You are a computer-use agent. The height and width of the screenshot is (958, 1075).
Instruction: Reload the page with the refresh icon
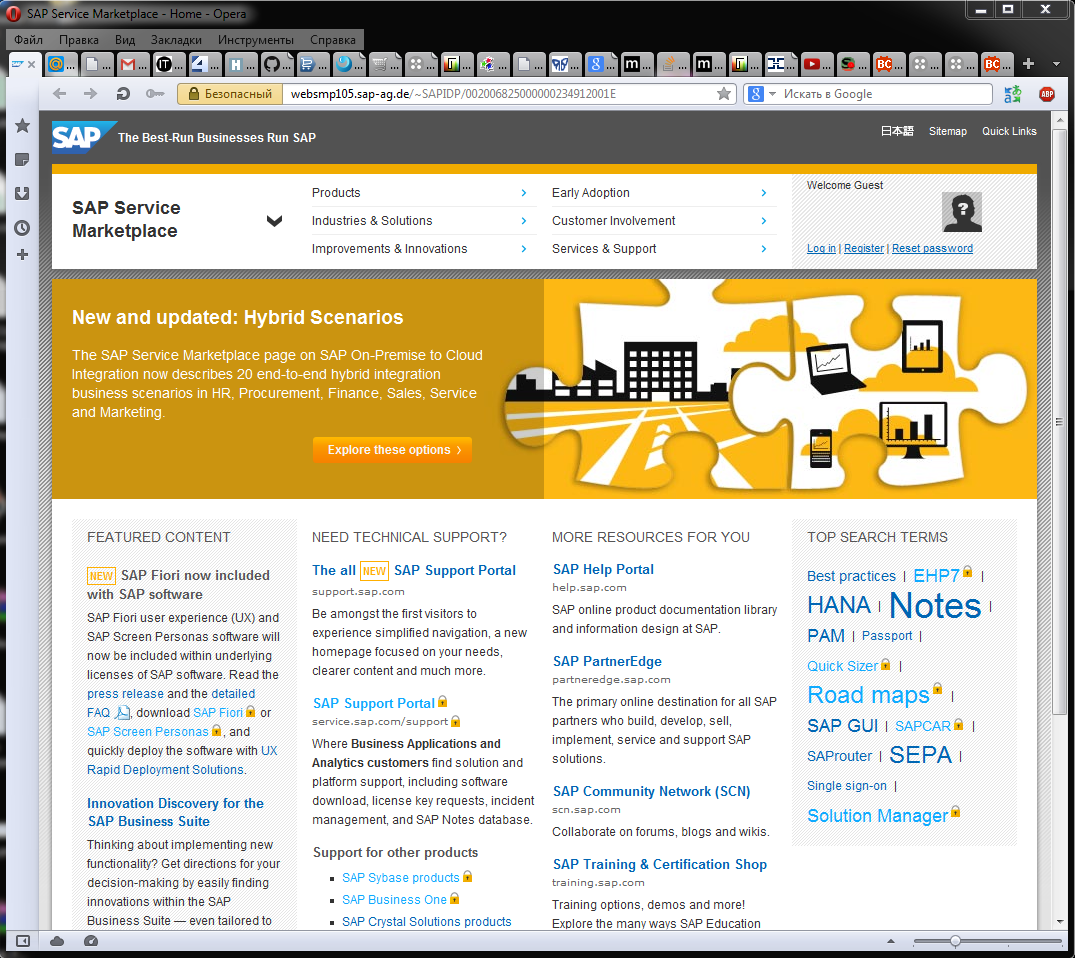point(123,94)
